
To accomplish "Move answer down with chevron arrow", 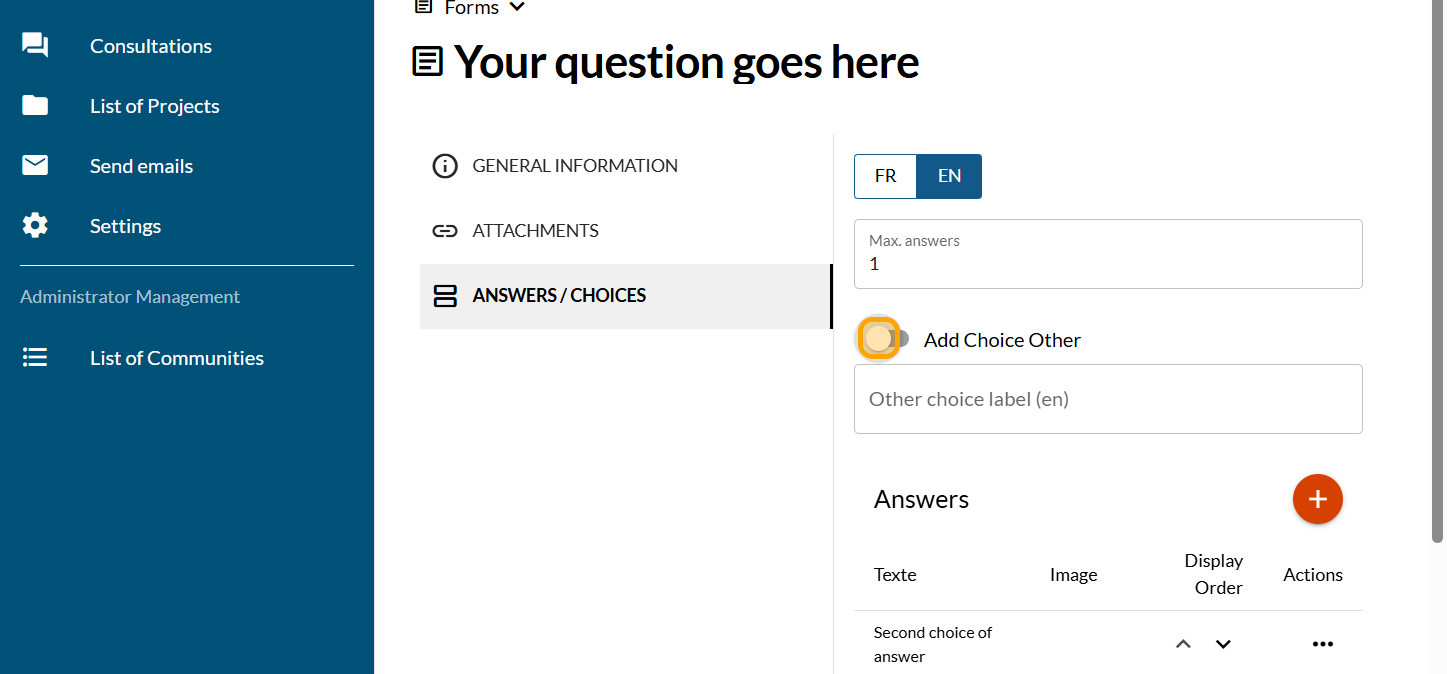I will pyautogui.click(x=1222, y=644).
